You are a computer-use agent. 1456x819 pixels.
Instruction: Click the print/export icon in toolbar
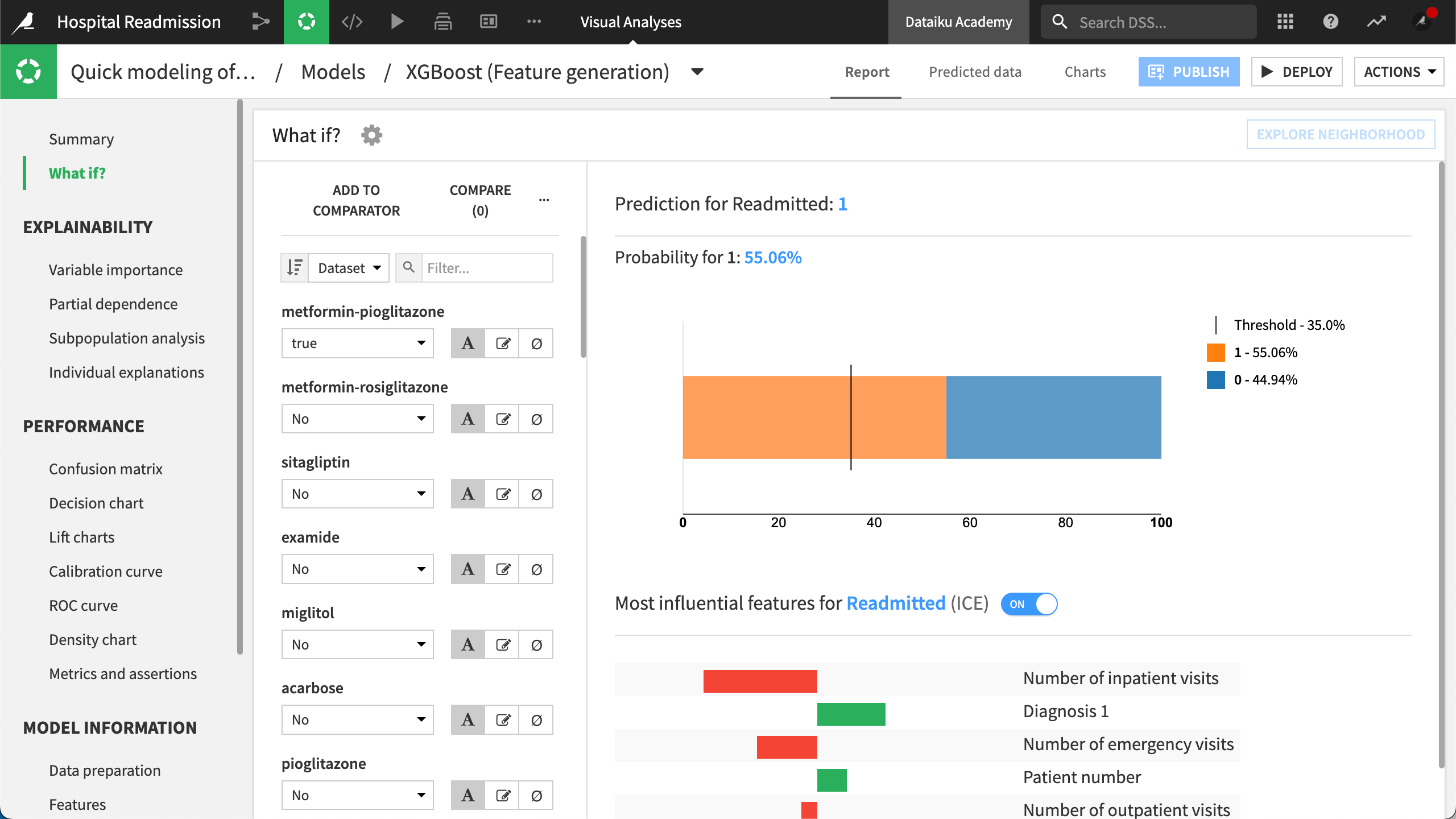coord(442,22)
